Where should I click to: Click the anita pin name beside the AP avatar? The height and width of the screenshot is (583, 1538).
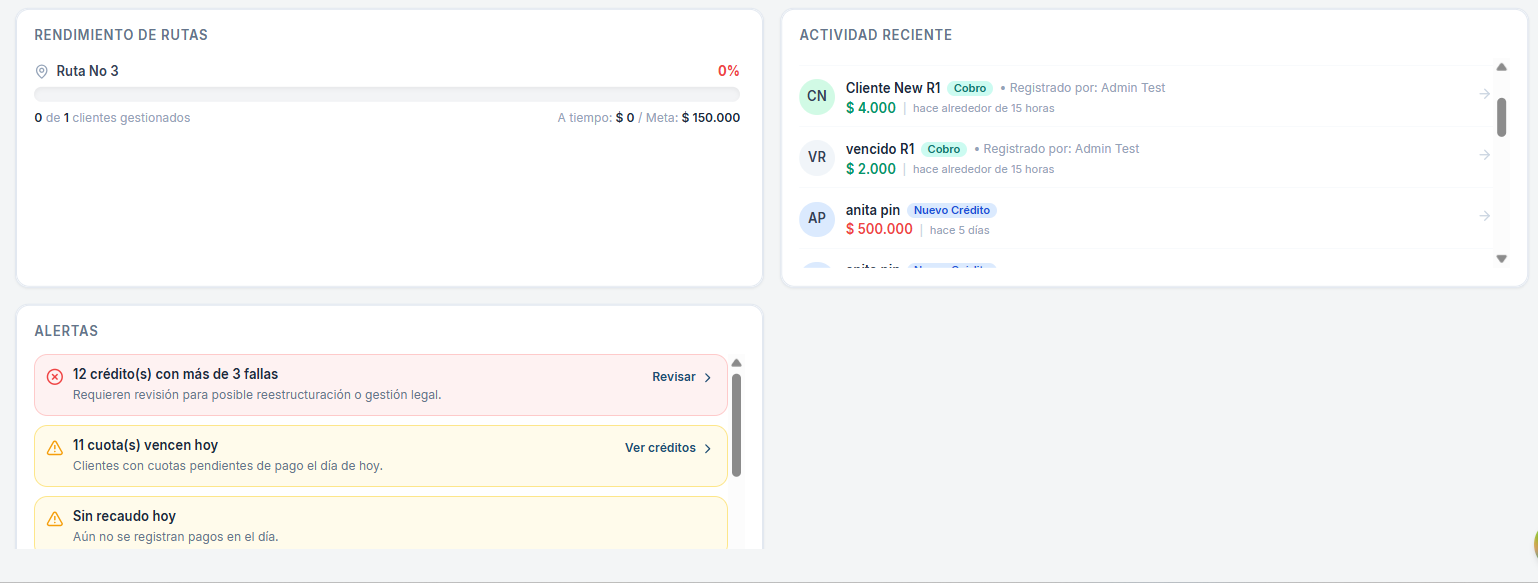[x=873, y=210]
